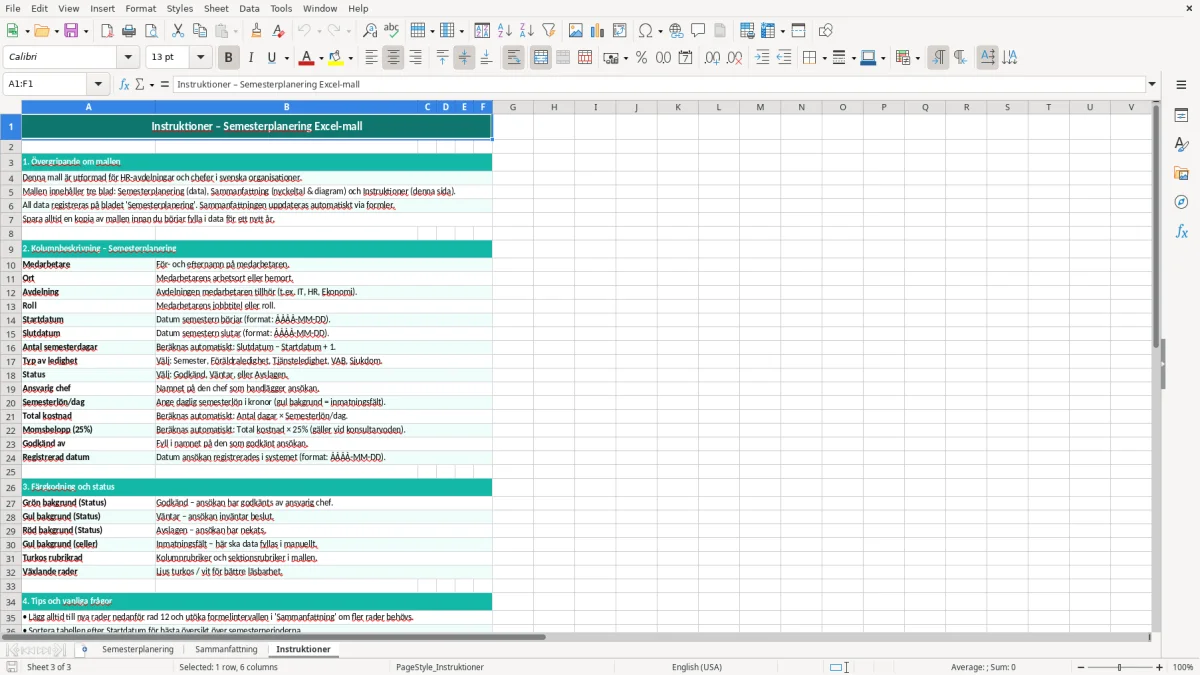The width and height of the screenshot is (1200, 675).
Task: Click the Save document icon
Action: tap(72, 31)
